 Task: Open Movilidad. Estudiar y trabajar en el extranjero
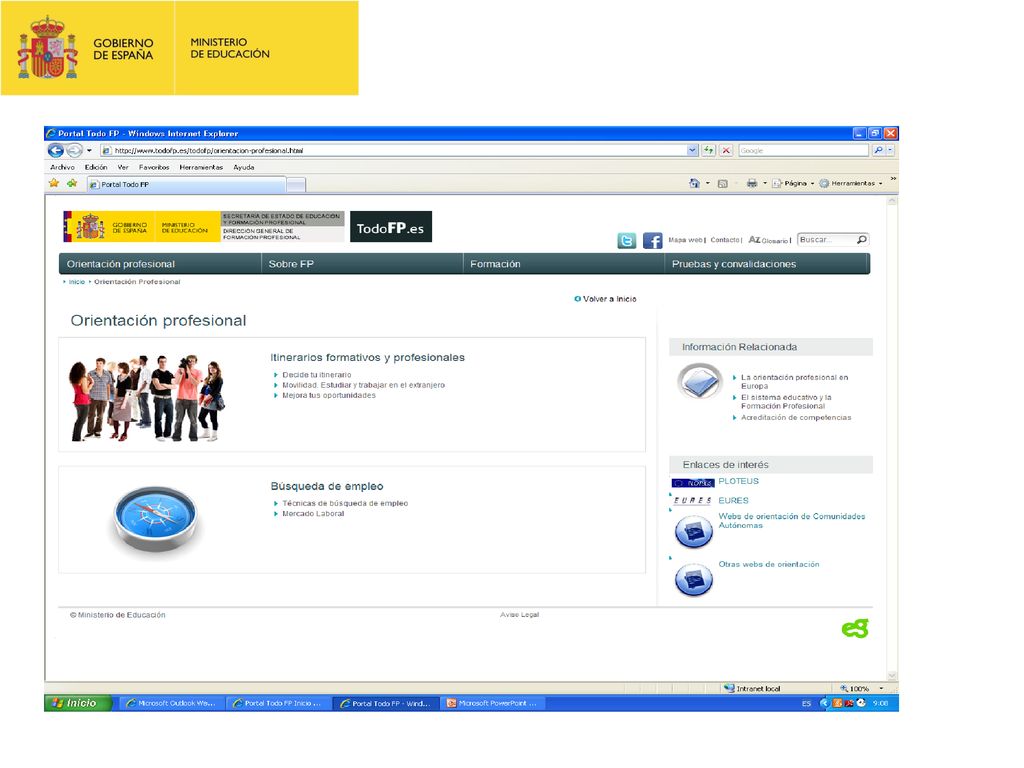click(363, 385)
